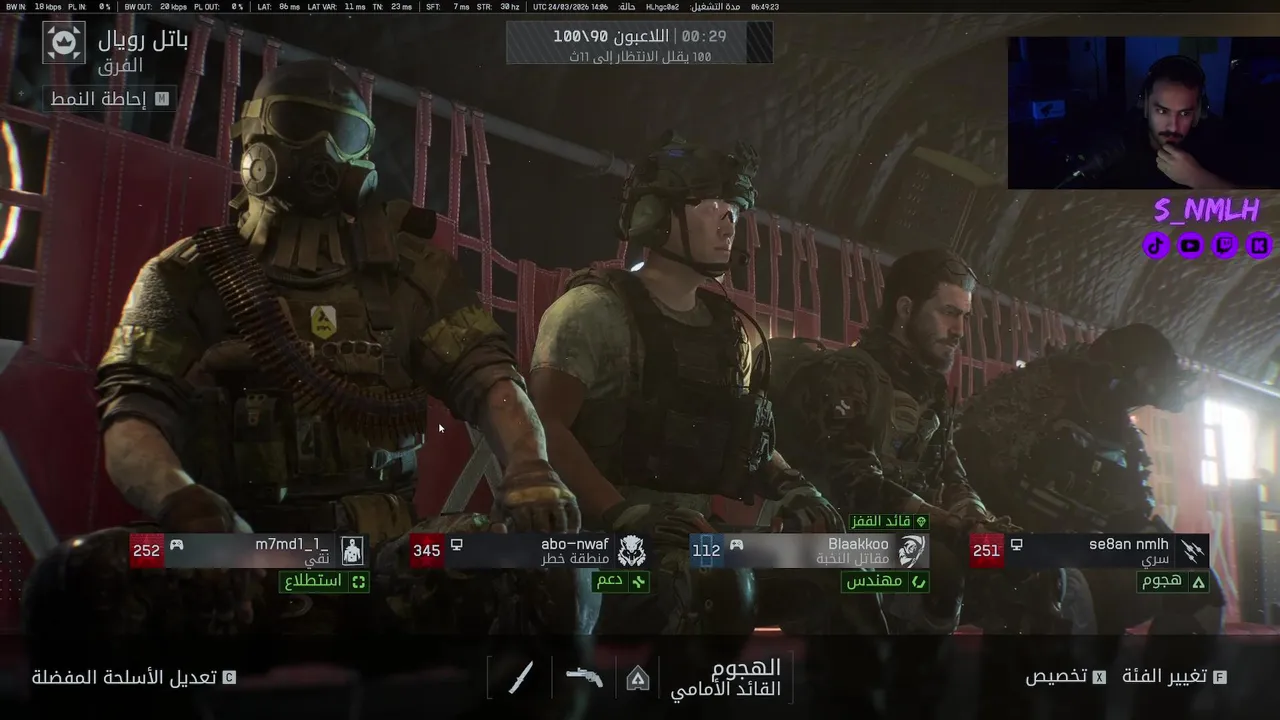
Task: Click the Kick icon in stream overlay
Action: 1259,244
